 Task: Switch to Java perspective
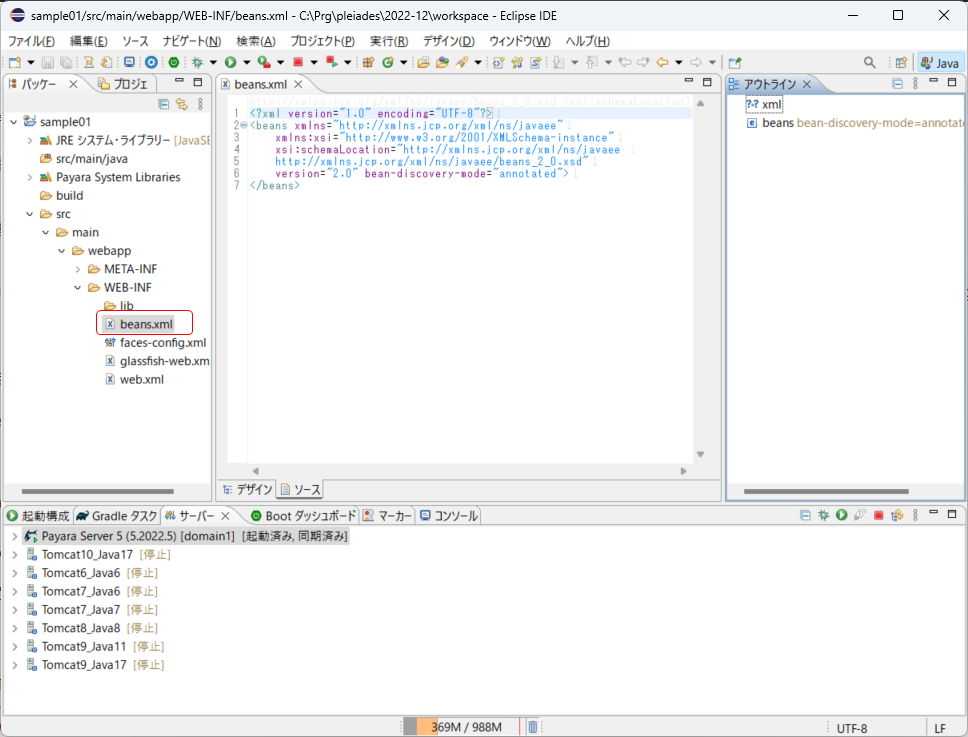[x=940, y=62]
